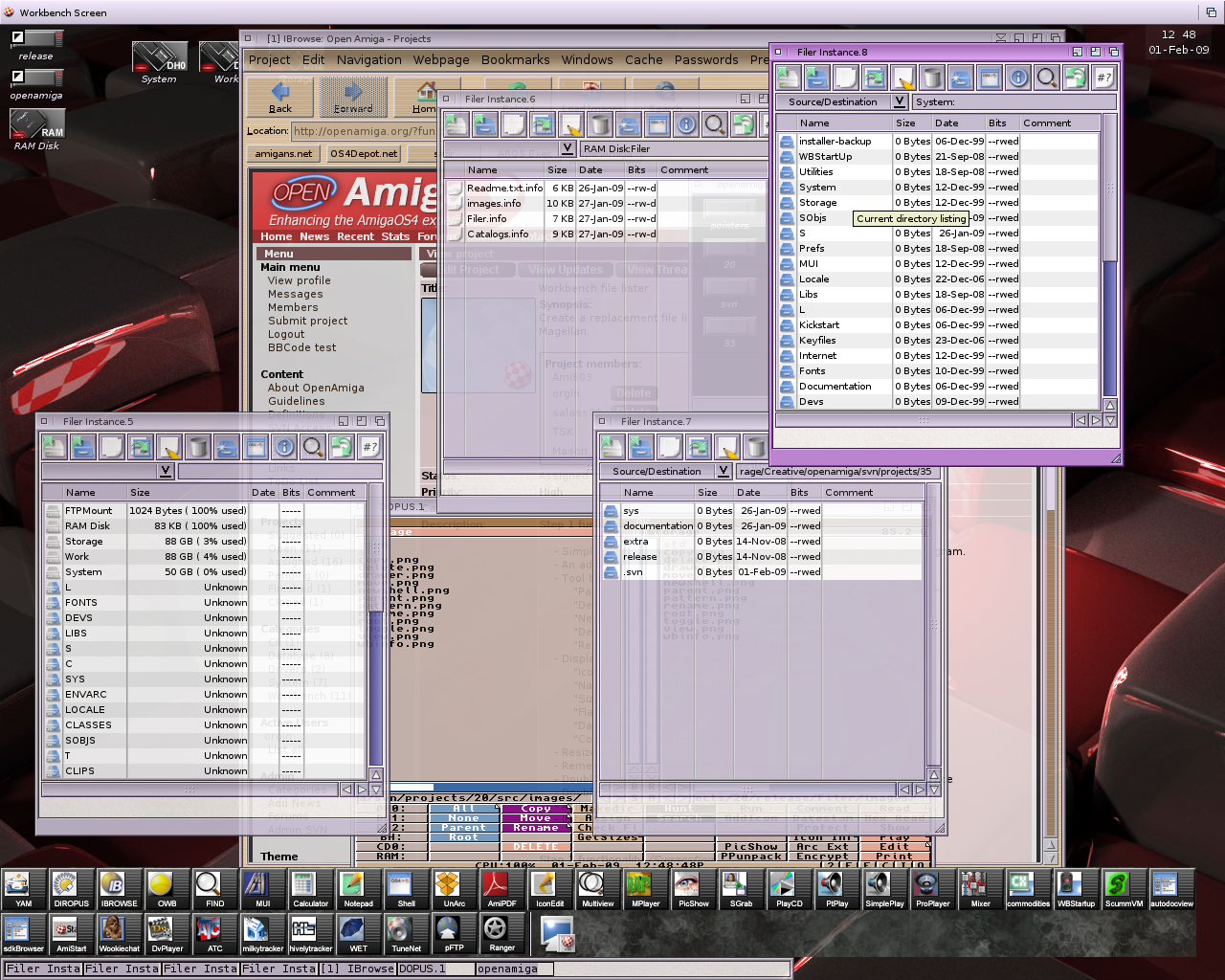Switch to the amigans.net browser tab
This screenshot has width=1225, height=980.
pyautogui.click(x=283, y=153)
